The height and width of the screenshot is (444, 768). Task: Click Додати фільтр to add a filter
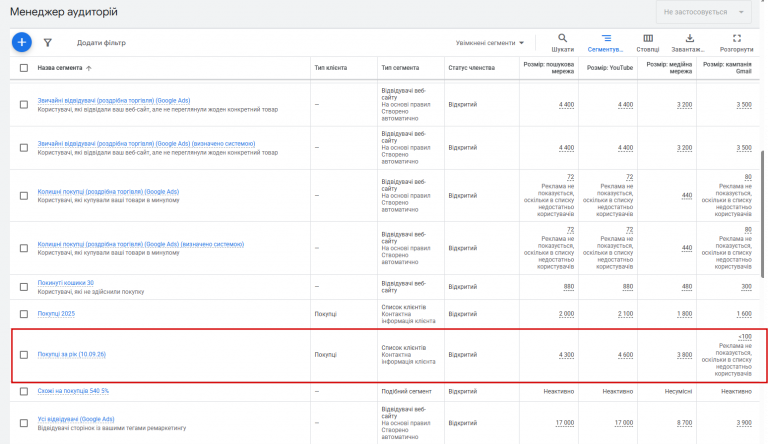tap(101, 43)
